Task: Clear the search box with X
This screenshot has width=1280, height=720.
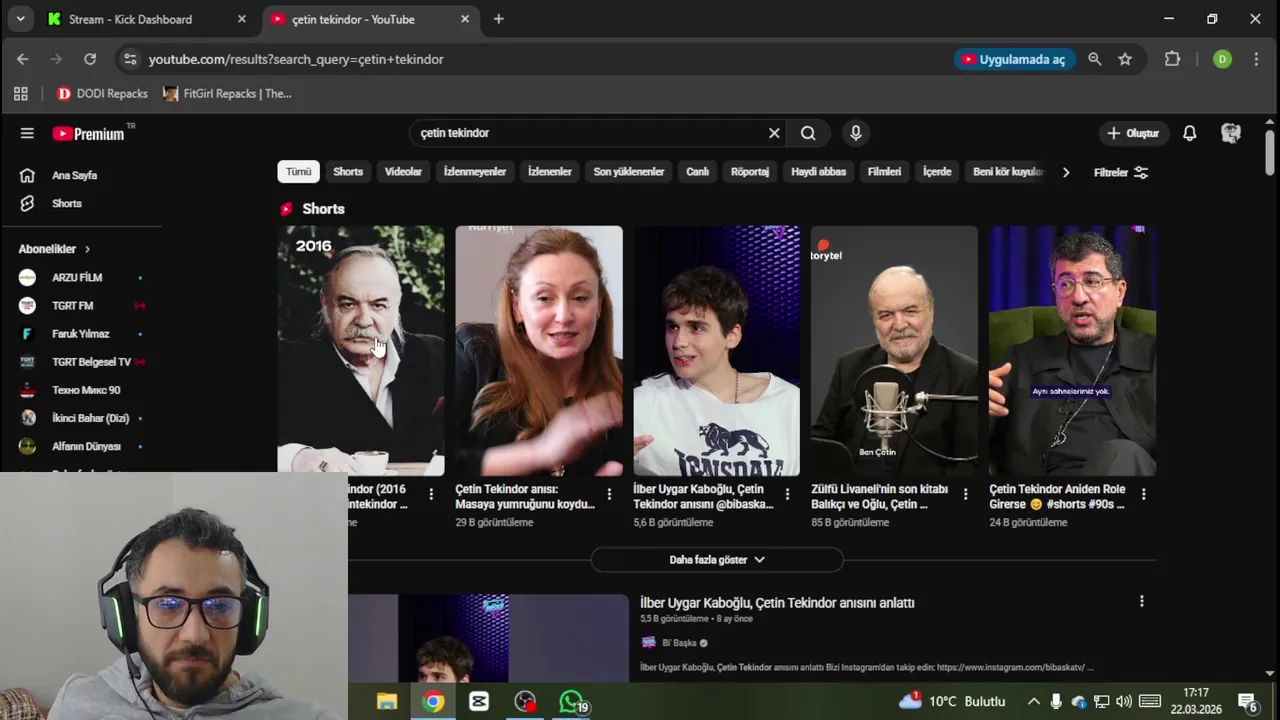Action: (774, 133)
